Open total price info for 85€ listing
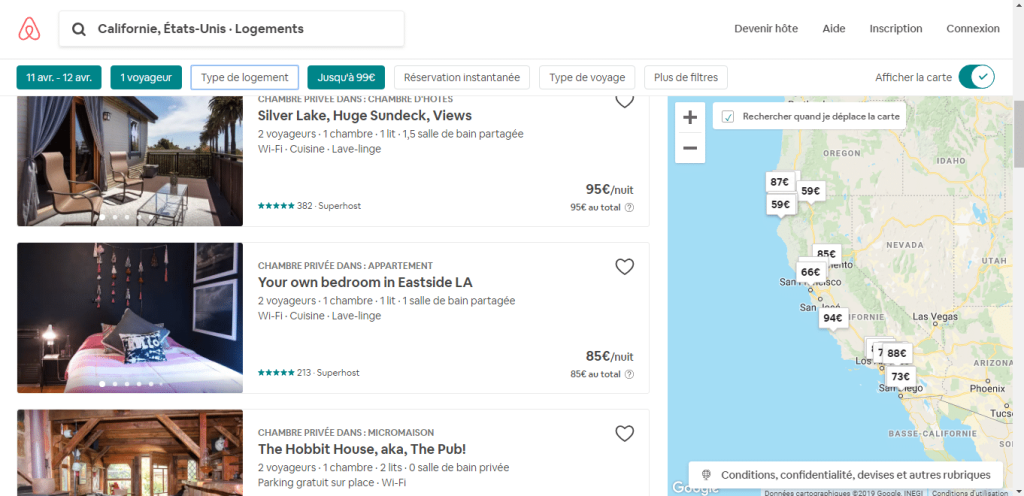 [629, 375]
